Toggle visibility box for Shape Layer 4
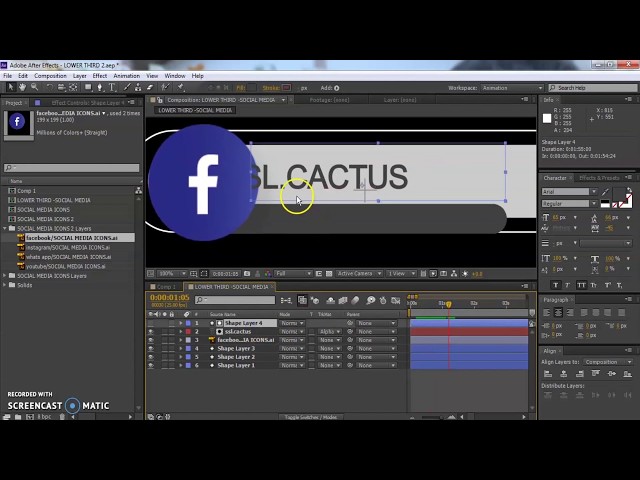640x480 pixels. click(151, 323)
